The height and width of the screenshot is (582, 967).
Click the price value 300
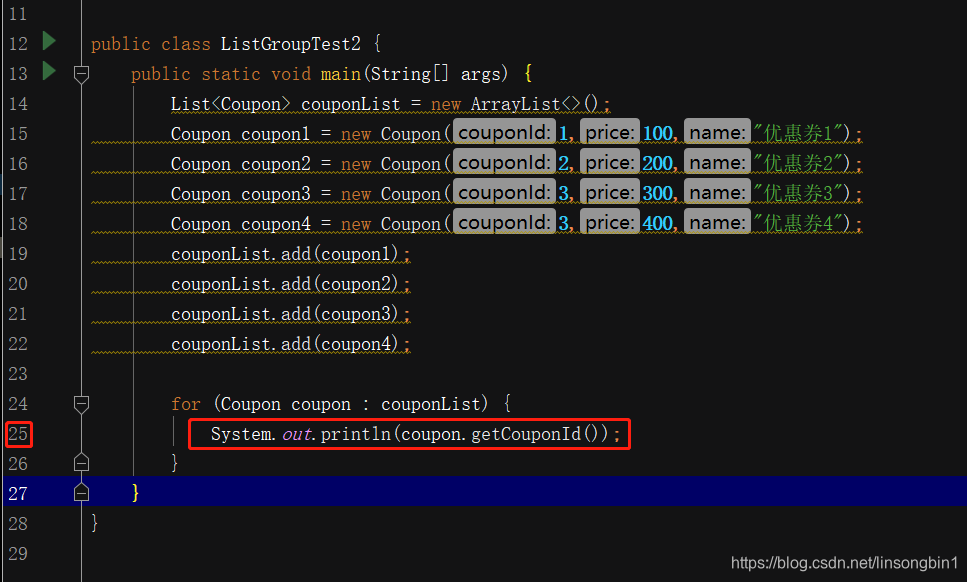[x=657, y=193]
